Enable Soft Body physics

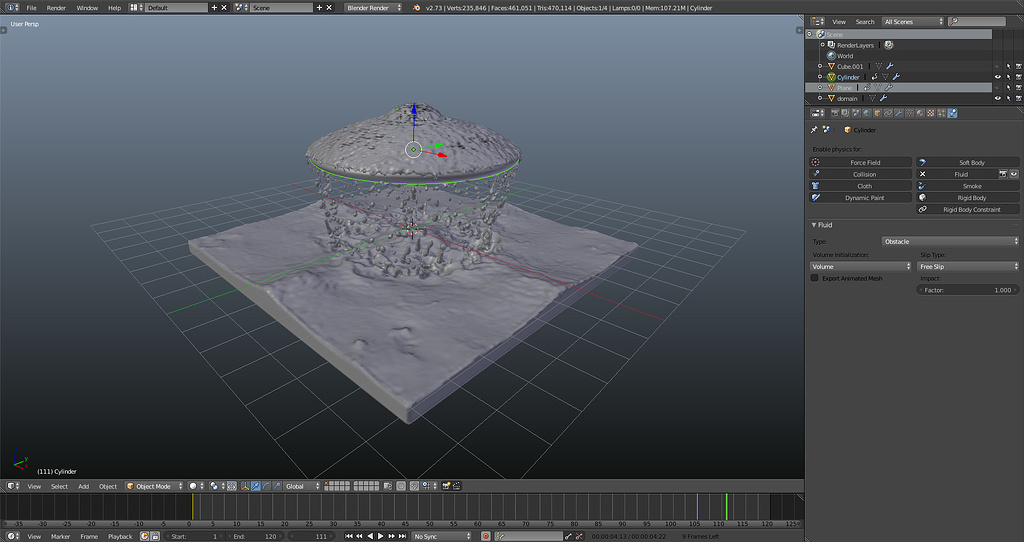[x=968, y=163]
